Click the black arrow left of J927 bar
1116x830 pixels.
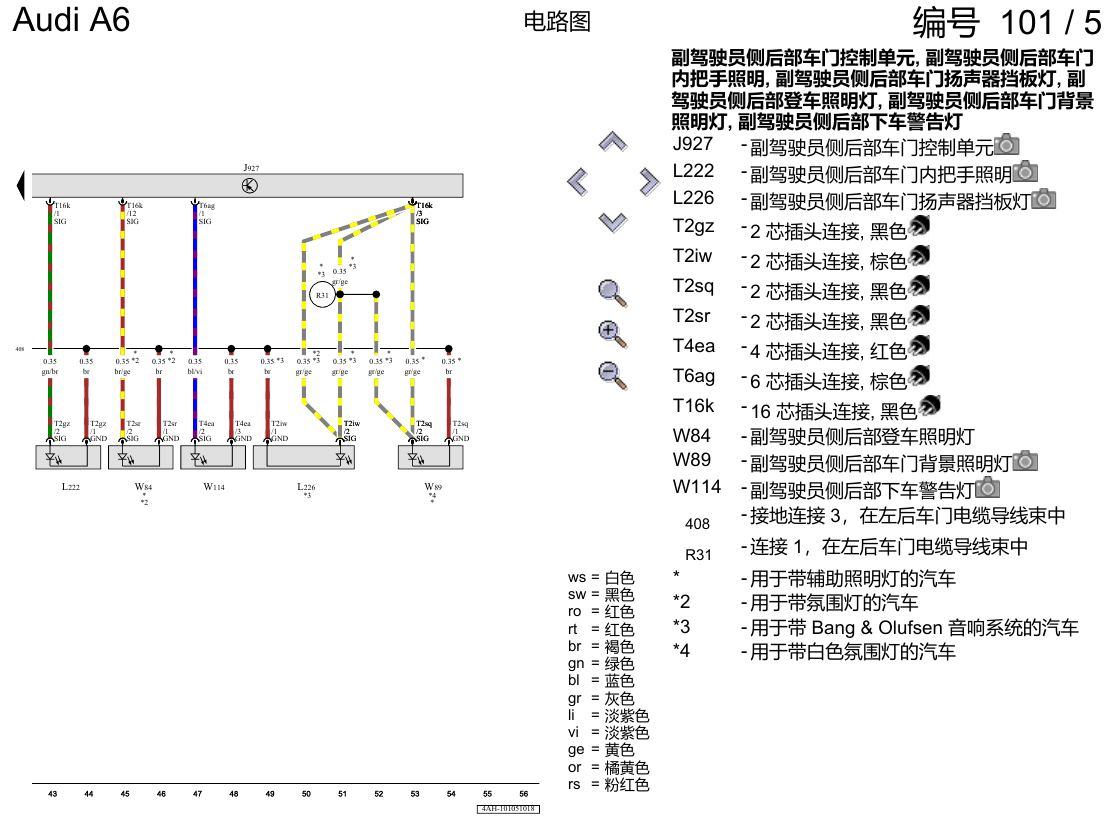[x=21, y=185]
